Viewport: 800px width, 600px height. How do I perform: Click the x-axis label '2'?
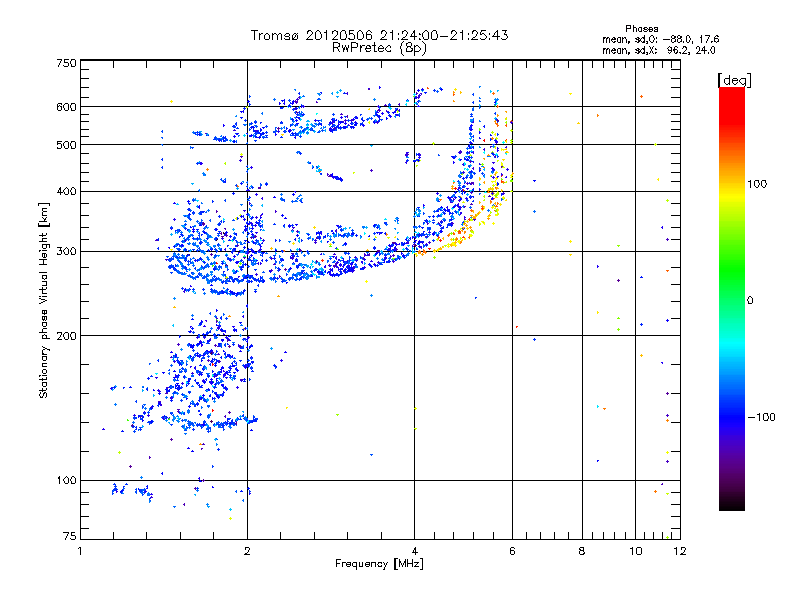[x=247, y=551]
